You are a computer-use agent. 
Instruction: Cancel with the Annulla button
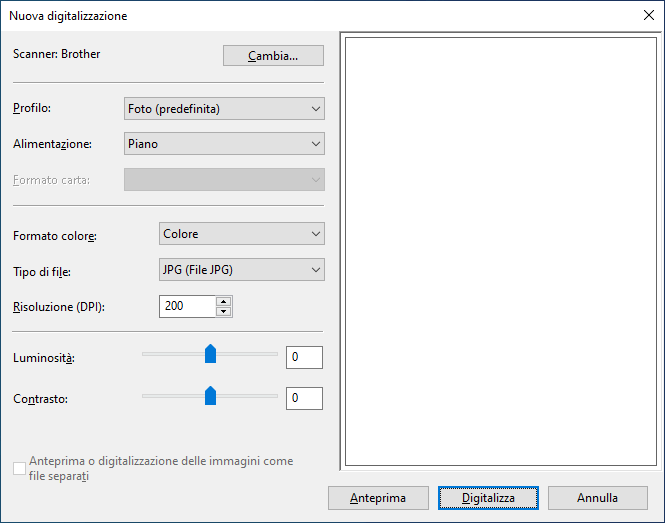[x=597, y=497]
